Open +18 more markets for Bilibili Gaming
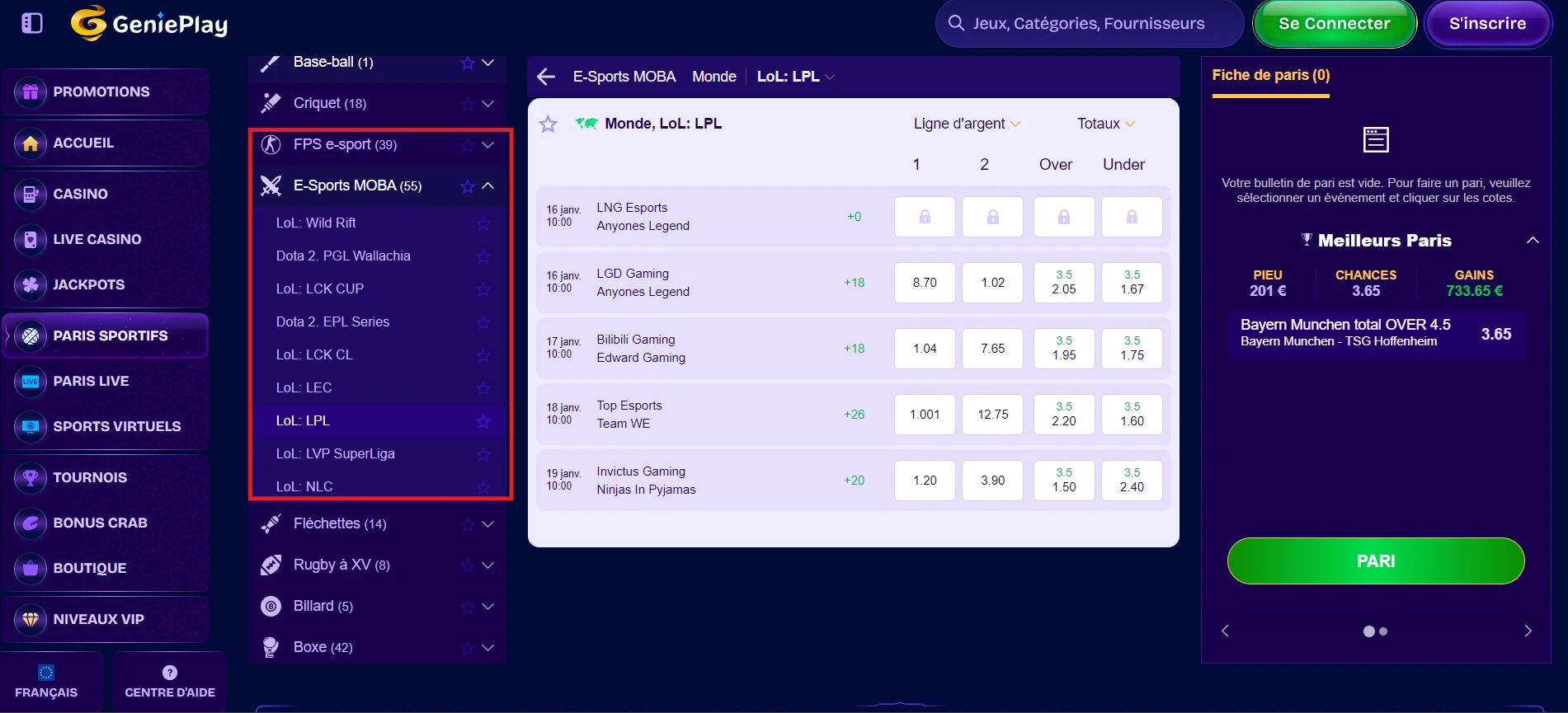The image size is (1568, 713). coord(855,349)
